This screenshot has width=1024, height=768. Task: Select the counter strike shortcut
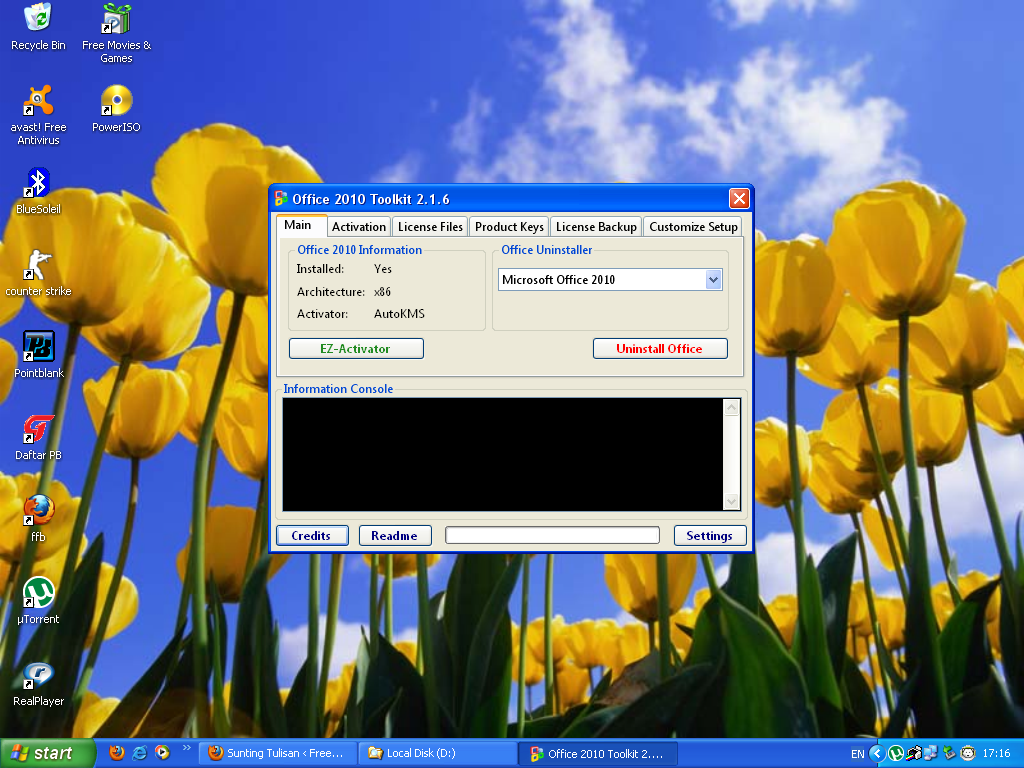point(38,272)
